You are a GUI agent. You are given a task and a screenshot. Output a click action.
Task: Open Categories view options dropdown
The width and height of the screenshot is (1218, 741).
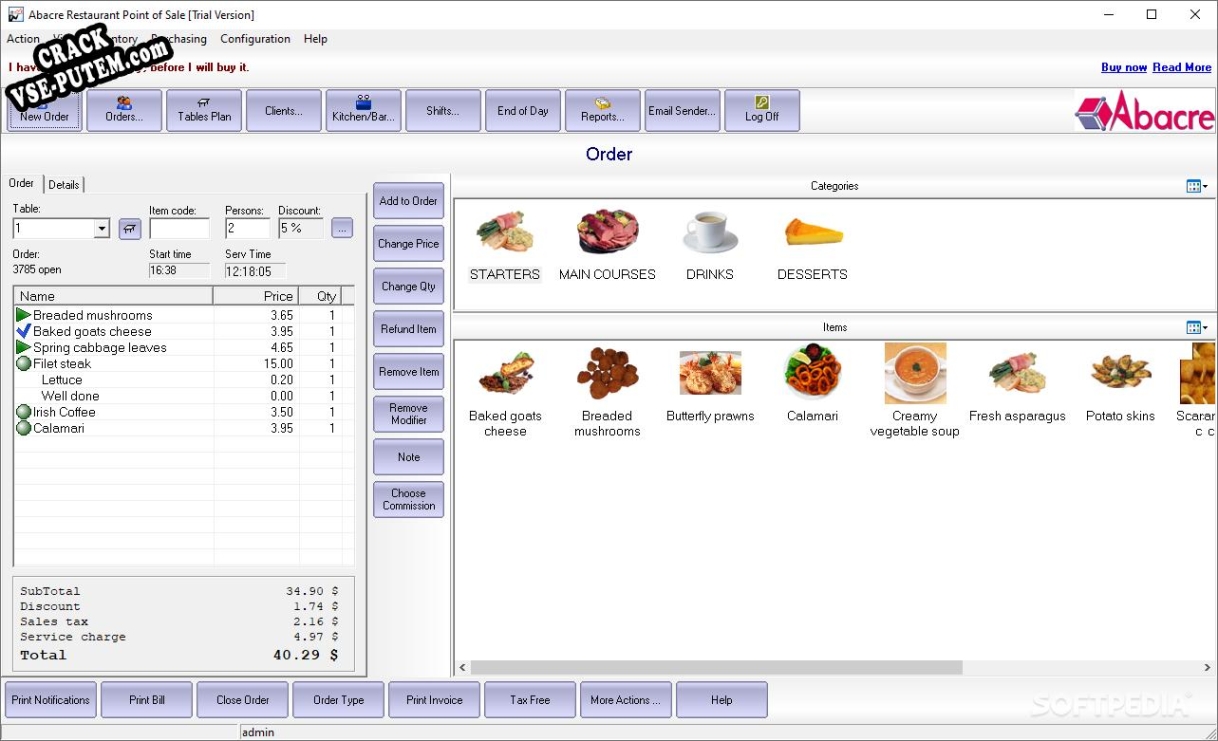(1196, 186)
